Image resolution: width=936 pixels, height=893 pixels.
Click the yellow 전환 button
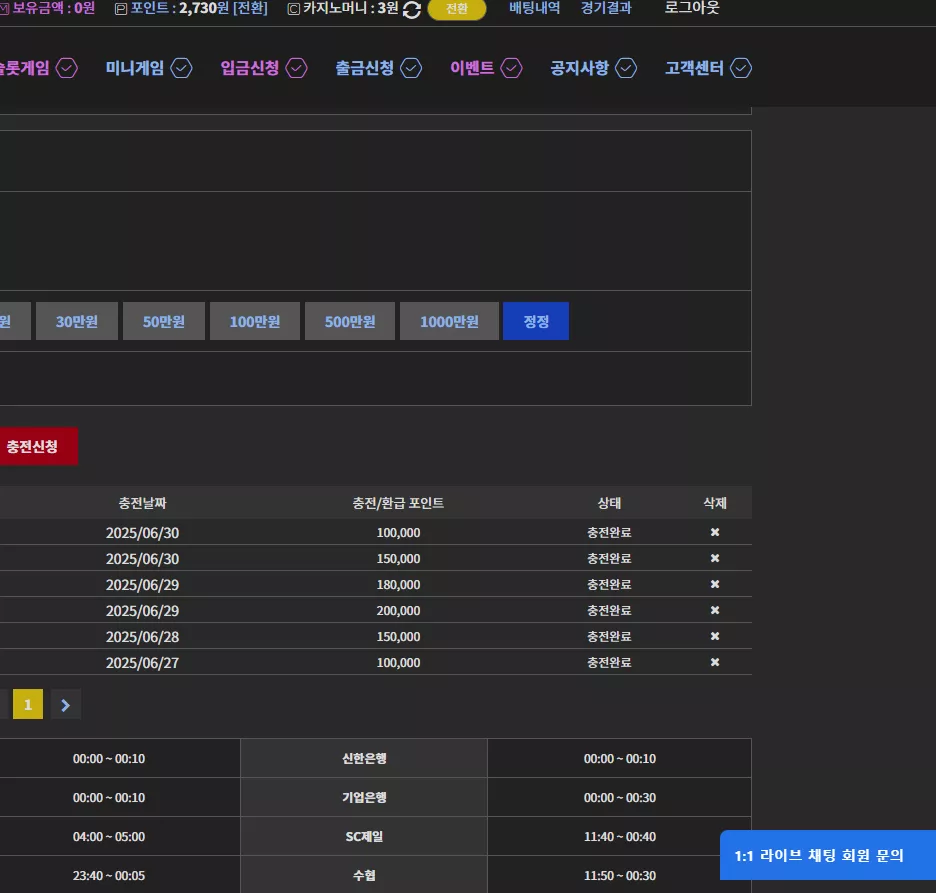457,9
